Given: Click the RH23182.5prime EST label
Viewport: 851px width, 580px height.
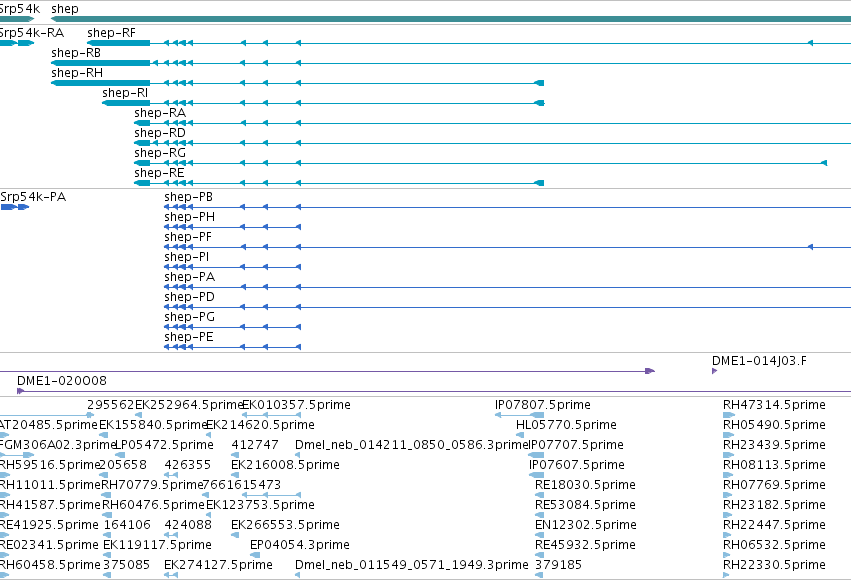Looking at the screenshot, I should (x=774, y=505).
